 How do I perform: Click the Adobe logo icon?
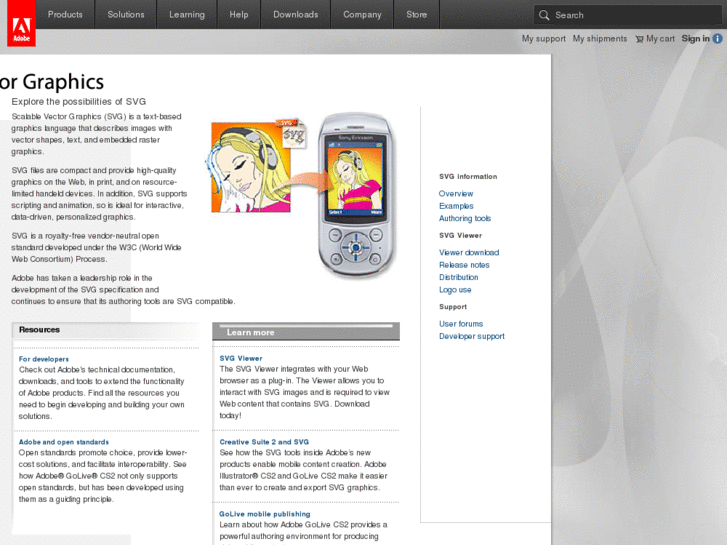(x=21, y=23)
